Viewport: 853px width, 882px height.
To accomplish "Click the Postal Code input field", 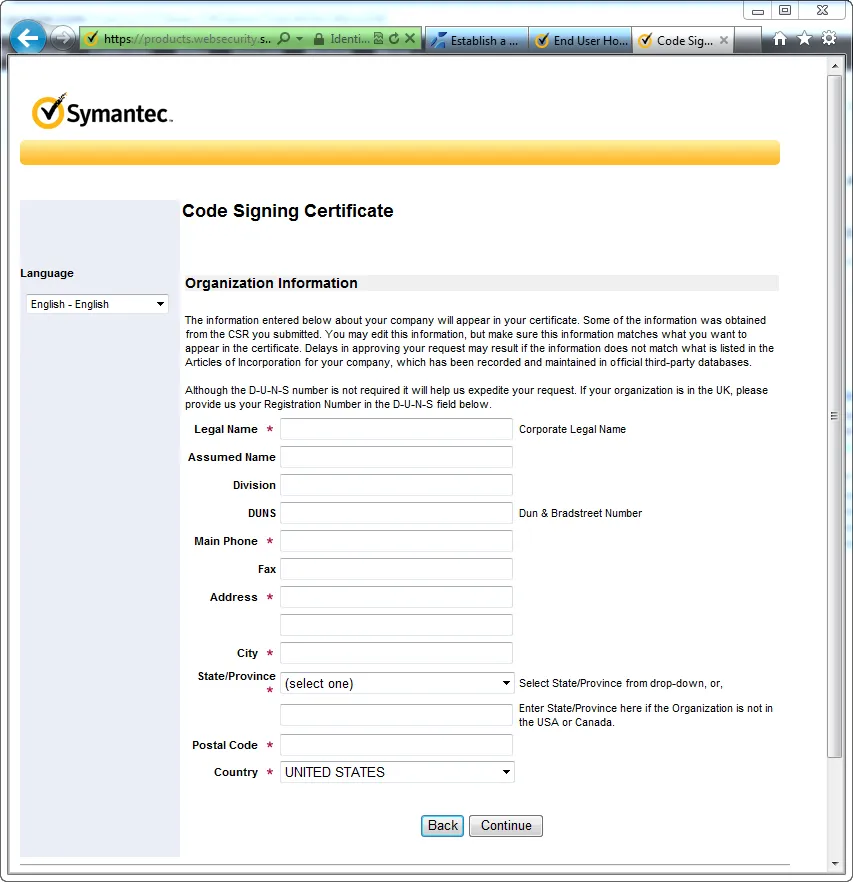I will (x=396, y=745).
